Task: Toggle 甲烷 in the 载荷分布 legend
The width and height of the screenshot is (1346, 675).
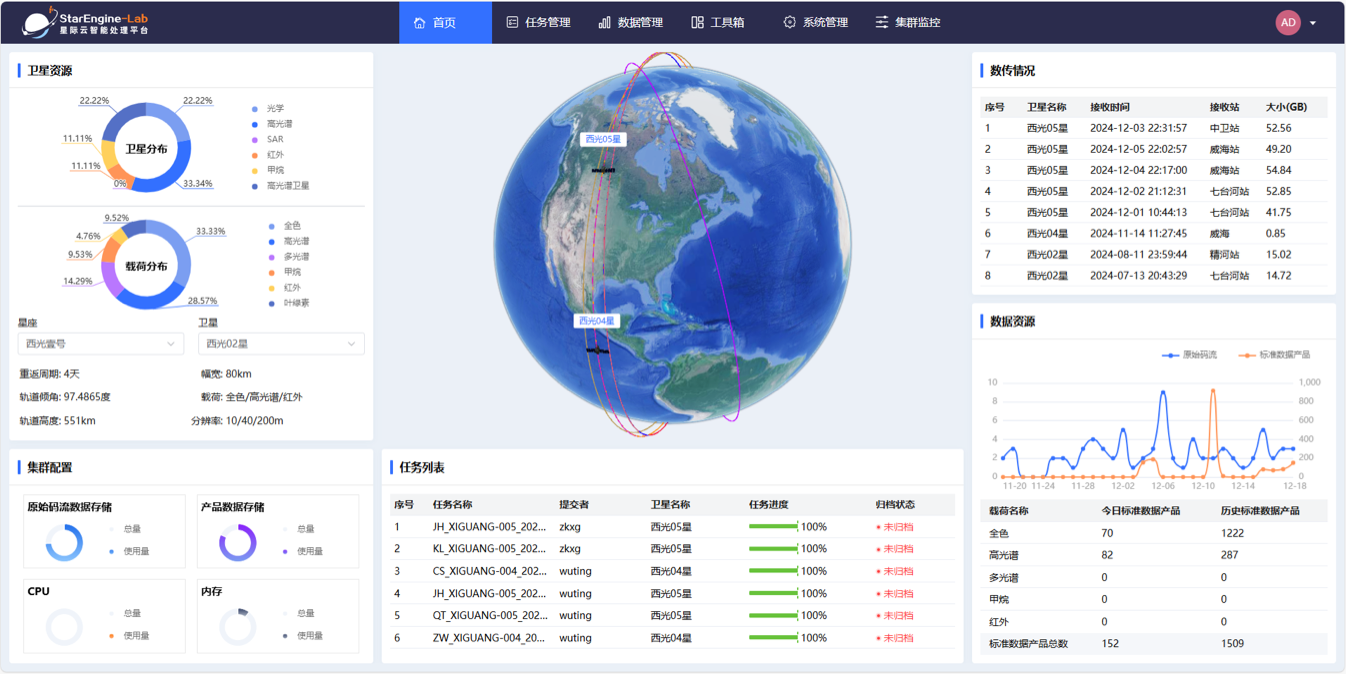Action: [x=284, y=272]
